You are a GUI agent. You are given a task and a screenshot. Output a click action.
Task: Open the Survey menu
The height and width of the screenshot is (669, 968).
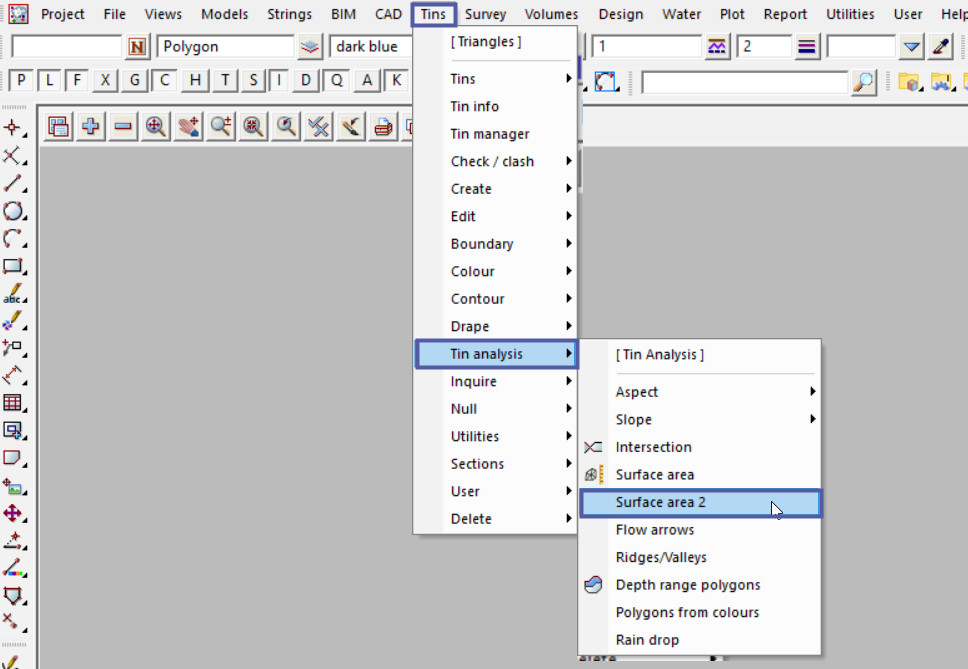point(485,14)
